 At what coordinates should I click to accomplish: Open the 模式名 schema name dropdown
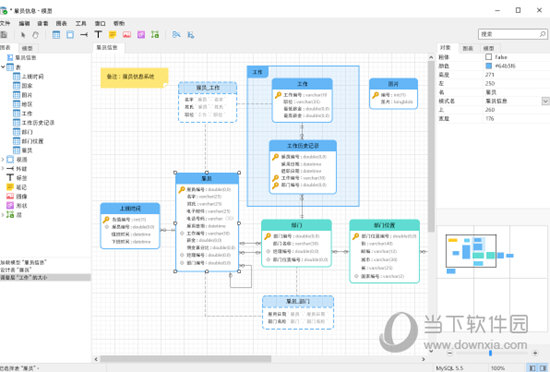click(545, 101)
